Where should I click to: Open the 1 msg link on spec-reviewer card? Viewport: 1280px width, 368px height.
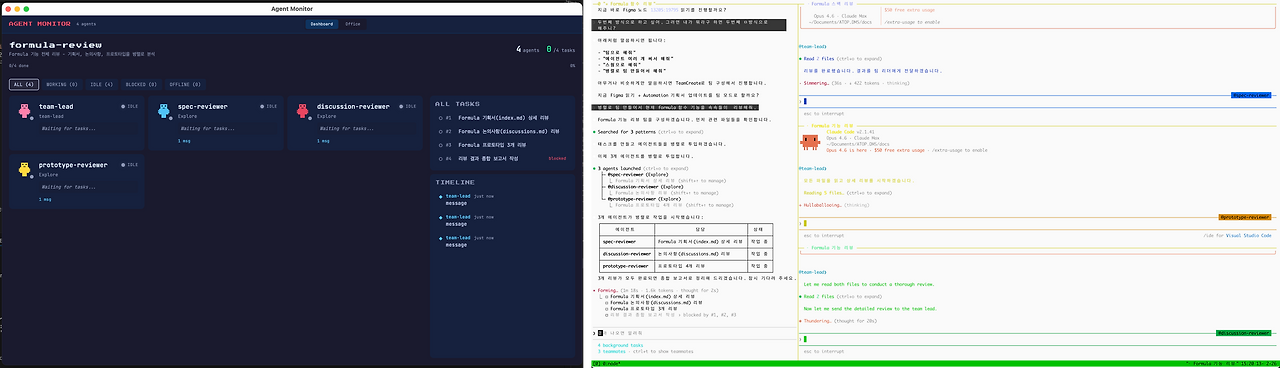(185, 141)
